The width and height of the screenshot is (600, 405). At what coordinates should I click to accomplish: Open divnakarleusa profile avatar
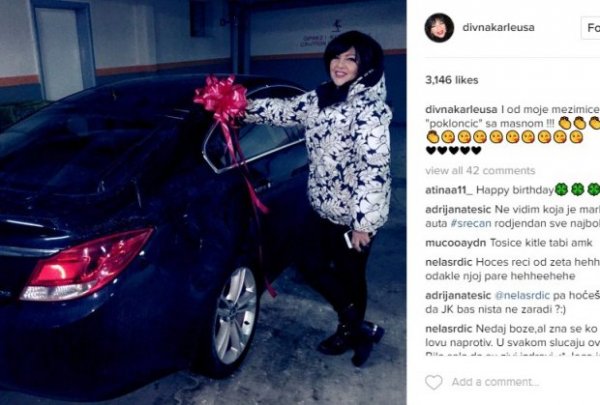tap(439, 28)
